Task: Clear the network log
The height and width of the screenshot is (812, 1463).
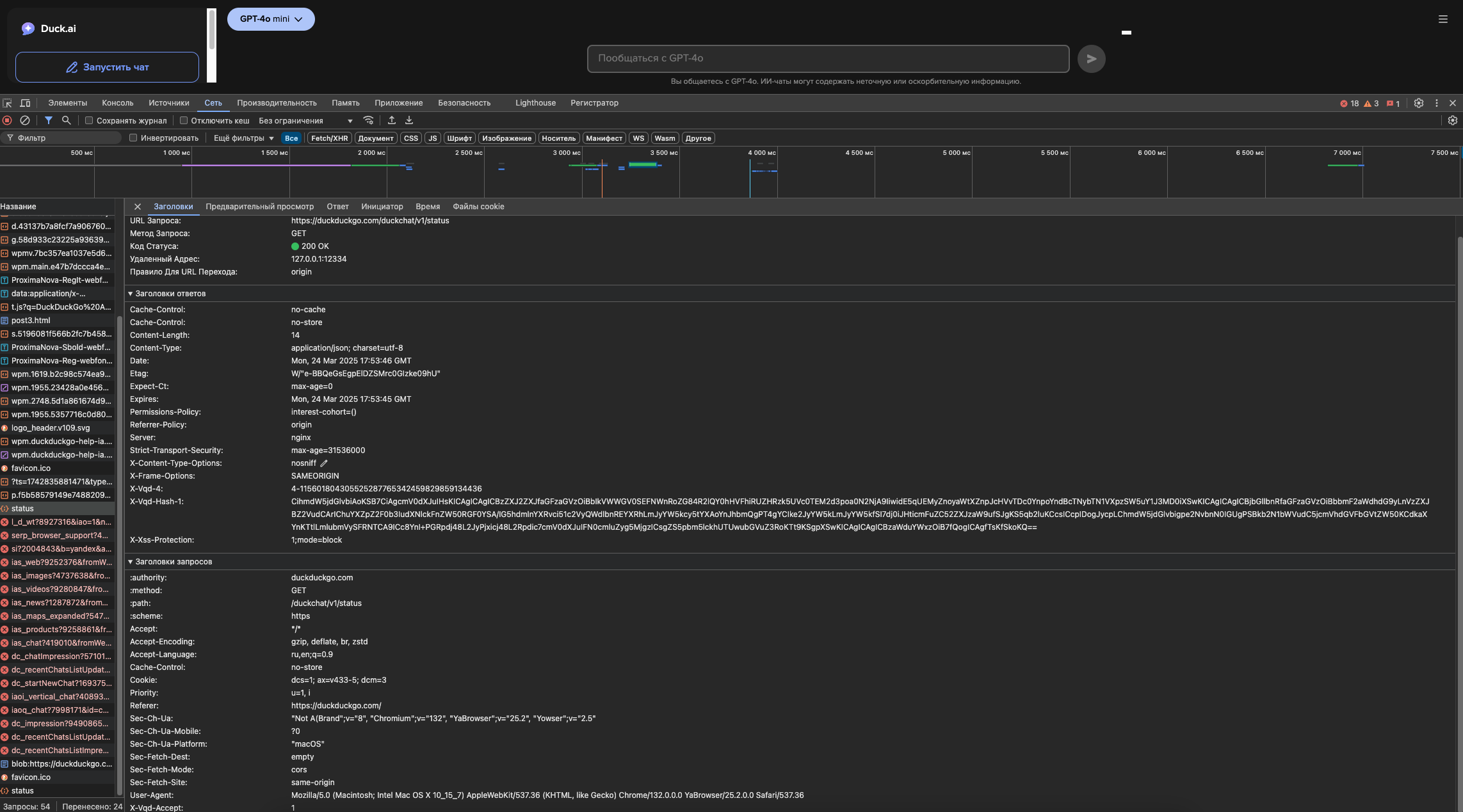Action: 25,120
